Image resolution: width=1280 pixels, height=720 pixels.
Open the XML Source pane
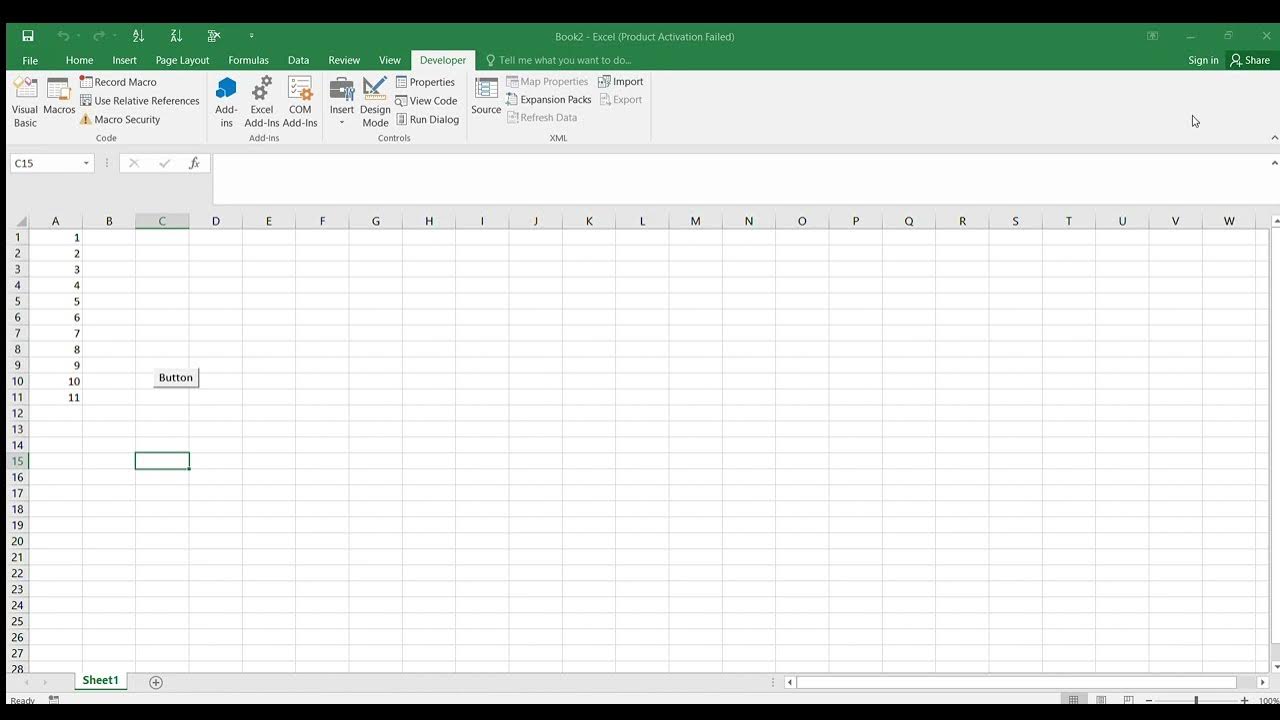(486, 97)
